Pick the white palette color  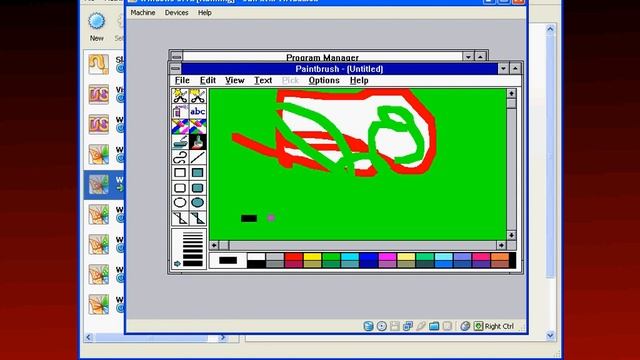click(x=256, y=257)
